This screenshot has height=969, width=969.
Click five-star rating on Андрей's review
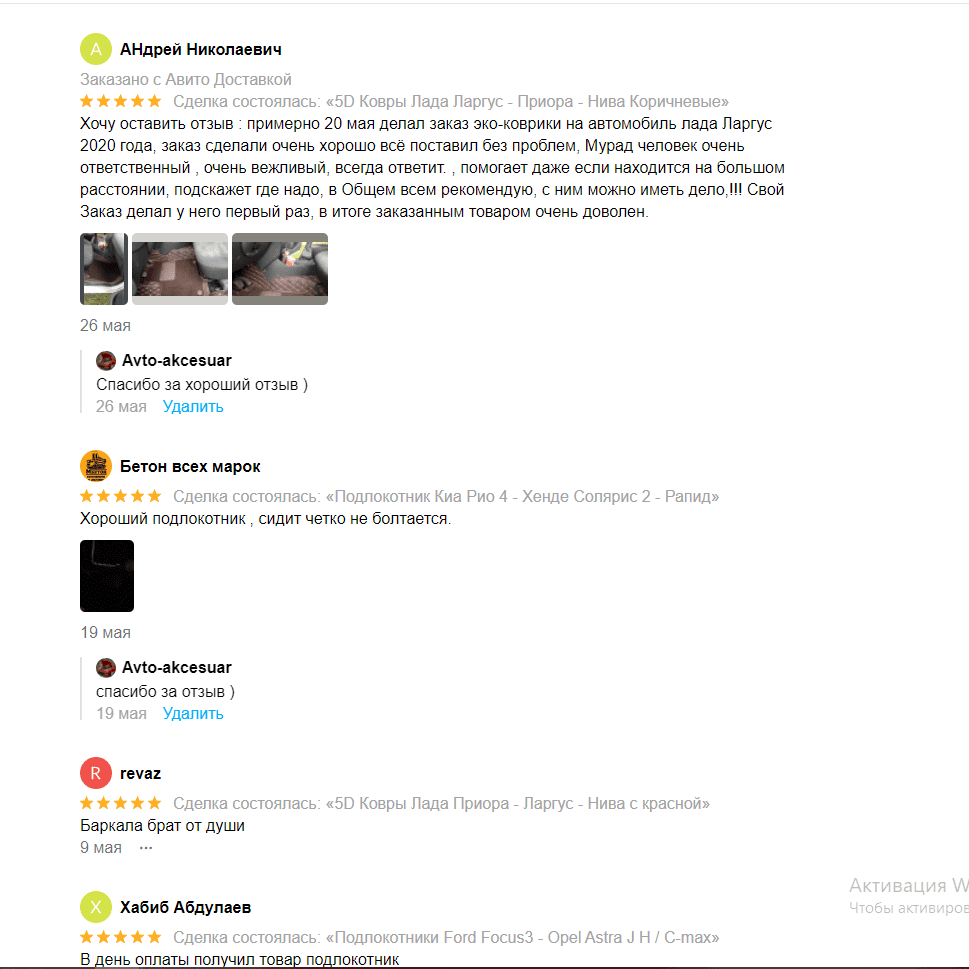121,101
